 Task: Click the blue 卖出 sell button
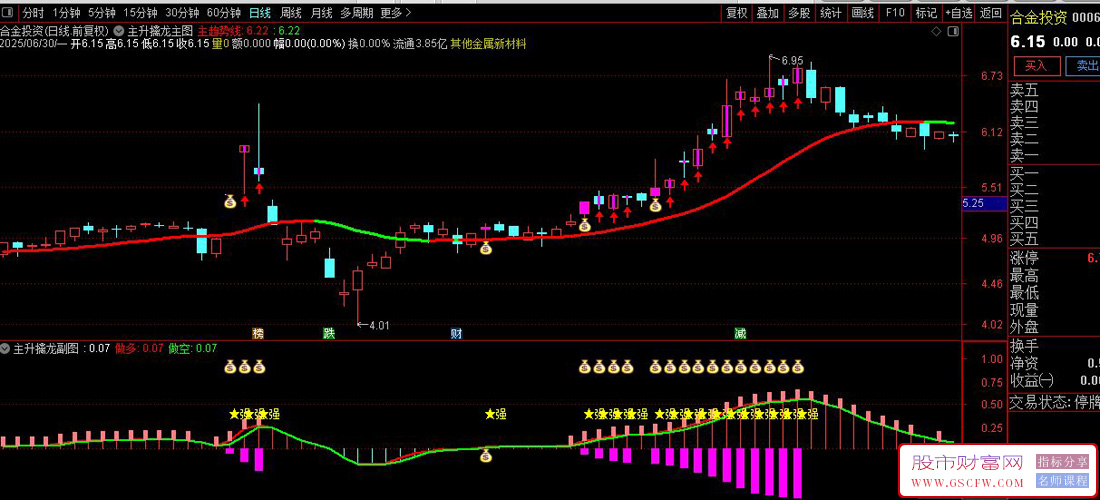(1083, 67)
